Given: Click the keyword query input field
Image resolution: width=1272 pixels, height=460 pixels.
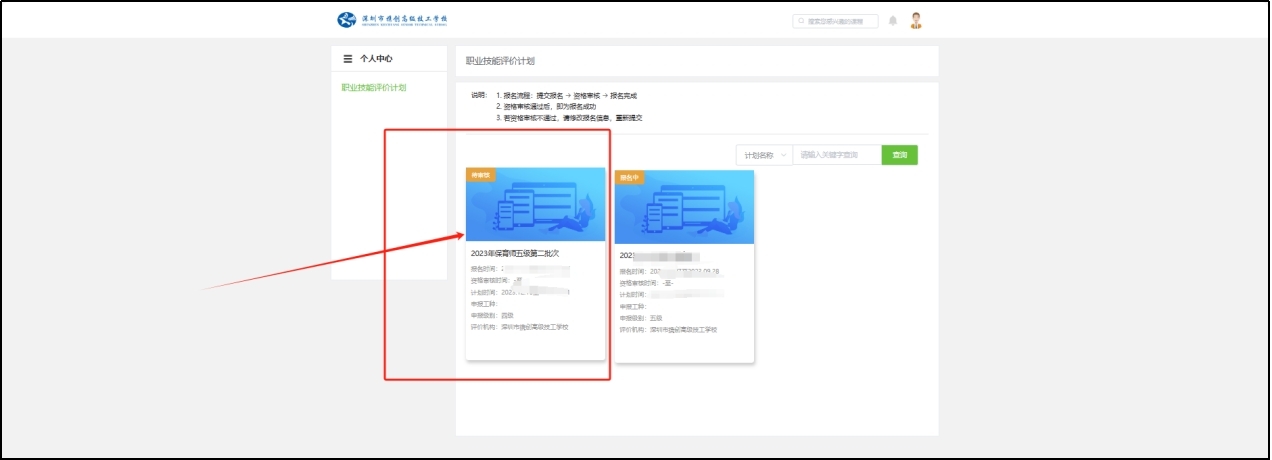Looking at the screenshot, I should click(836, 155).
